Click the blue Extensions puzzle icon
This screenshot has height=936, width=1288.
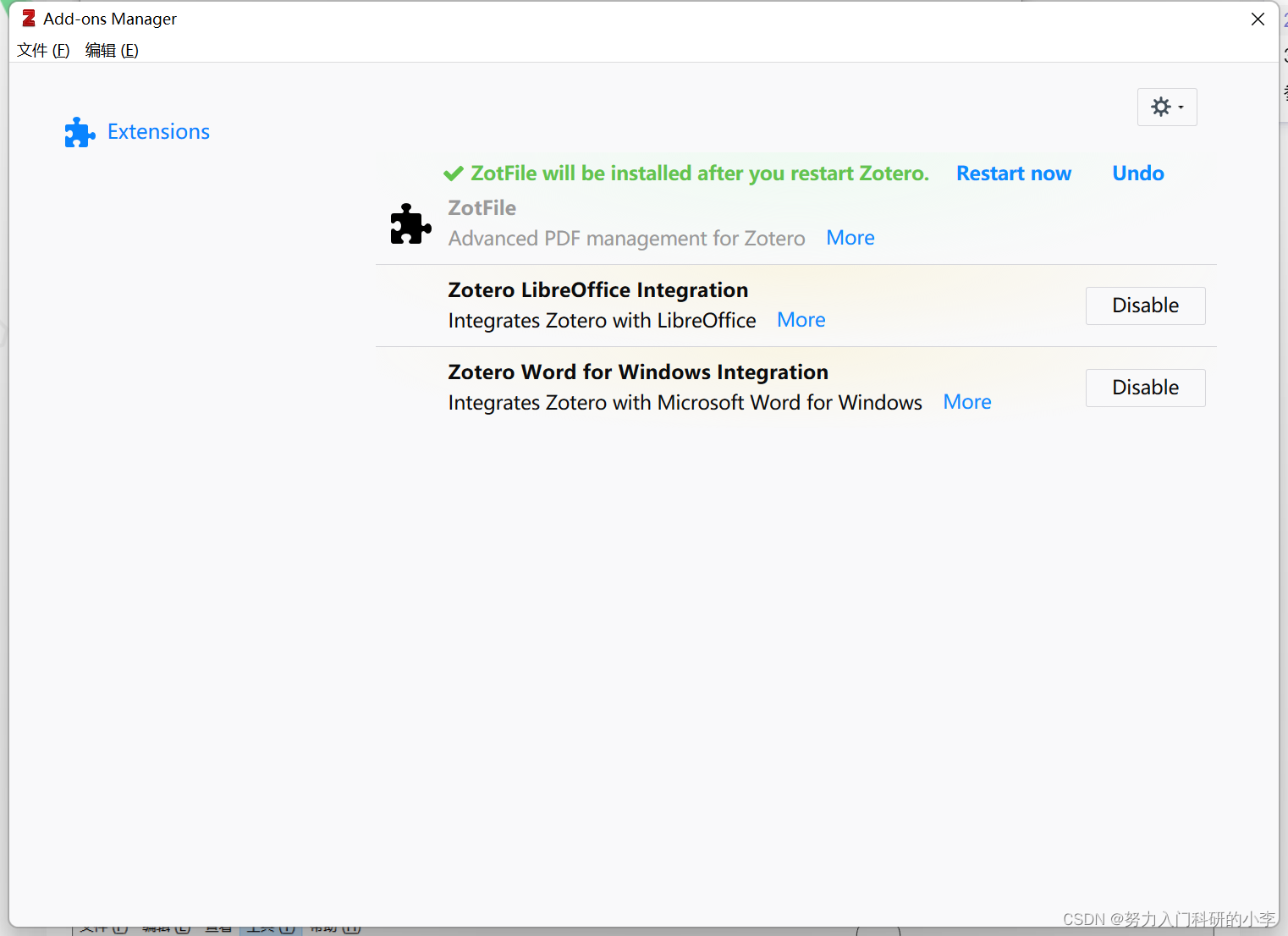pyautogui.click(x=80, y=132)
